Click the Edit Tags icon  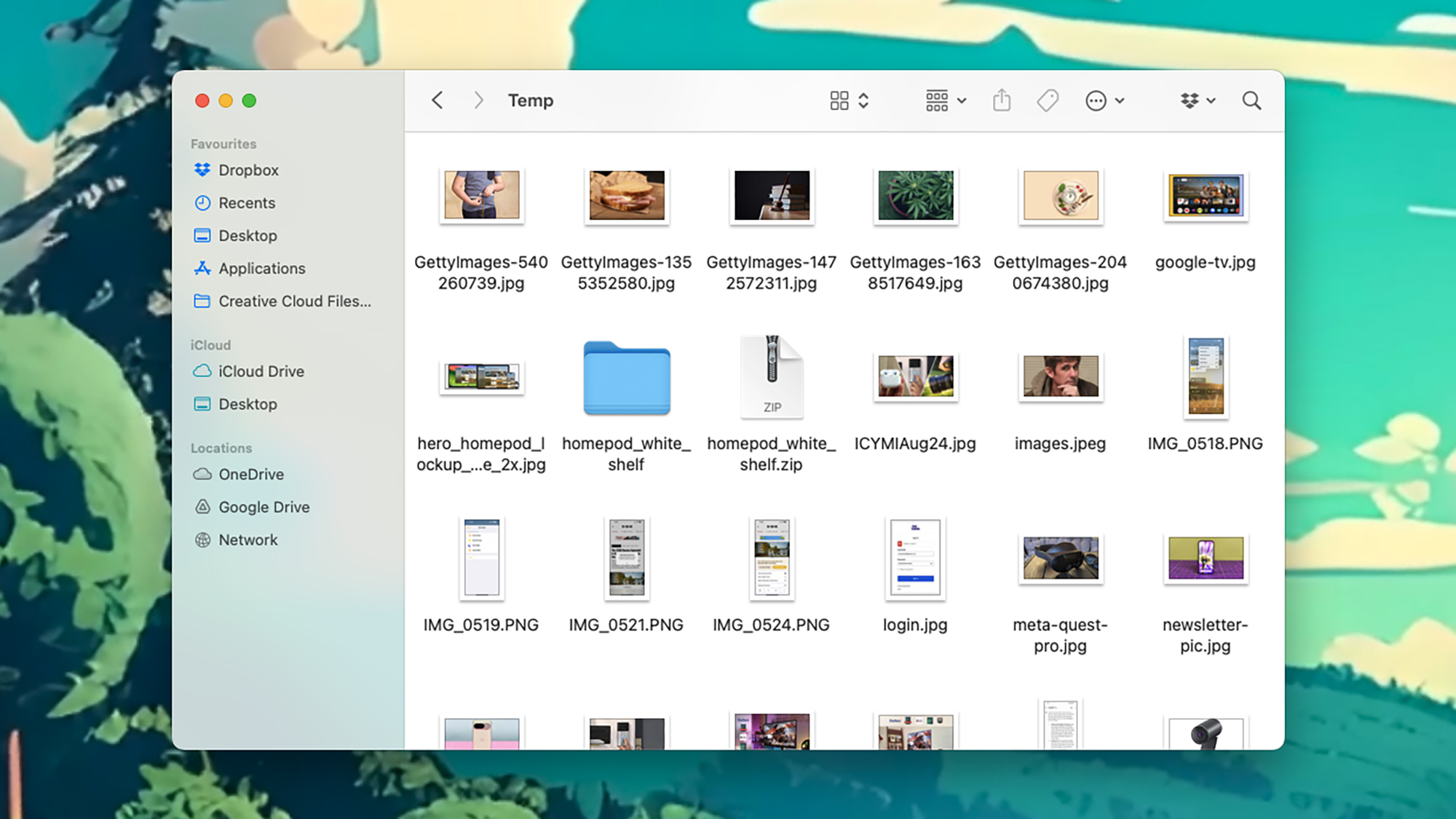(1048, 100)
